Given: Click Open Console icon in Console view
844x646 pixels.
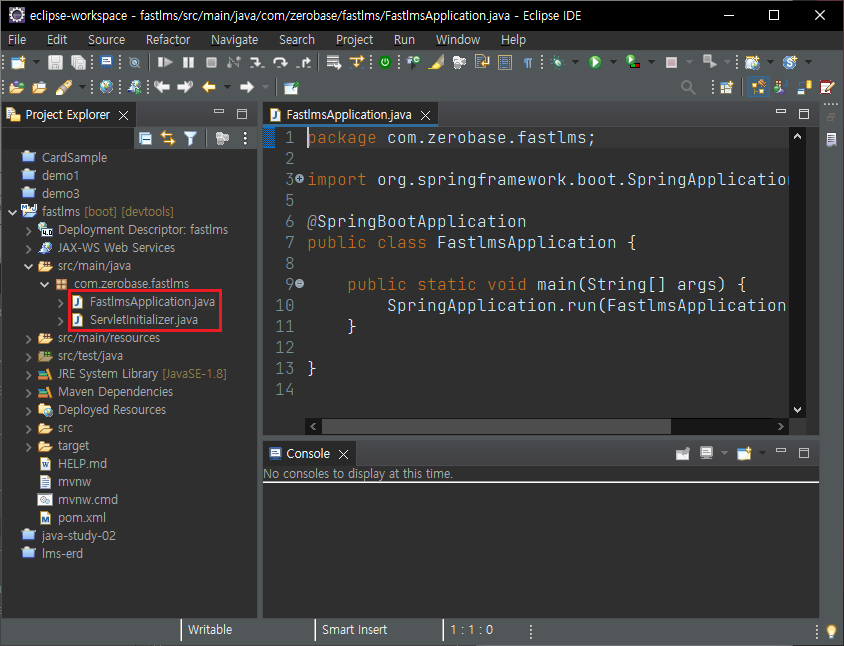Looking at the screenshot, I should (744, 453).
